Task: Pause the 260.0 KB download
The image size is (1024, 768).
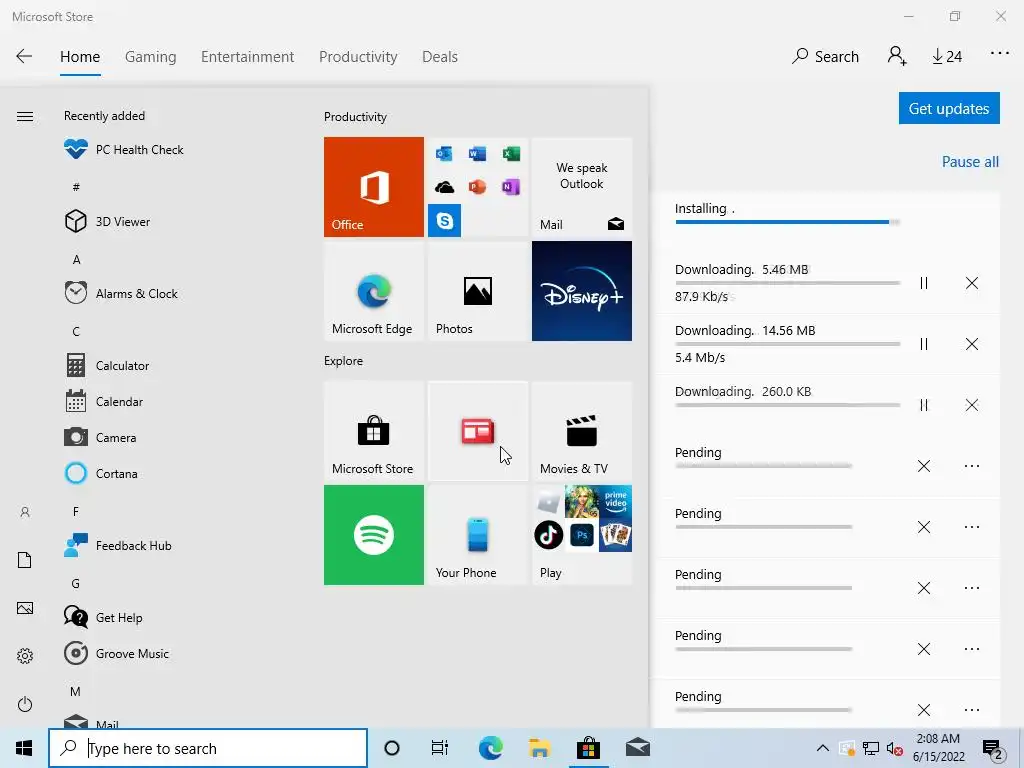Action: [923, 405]
